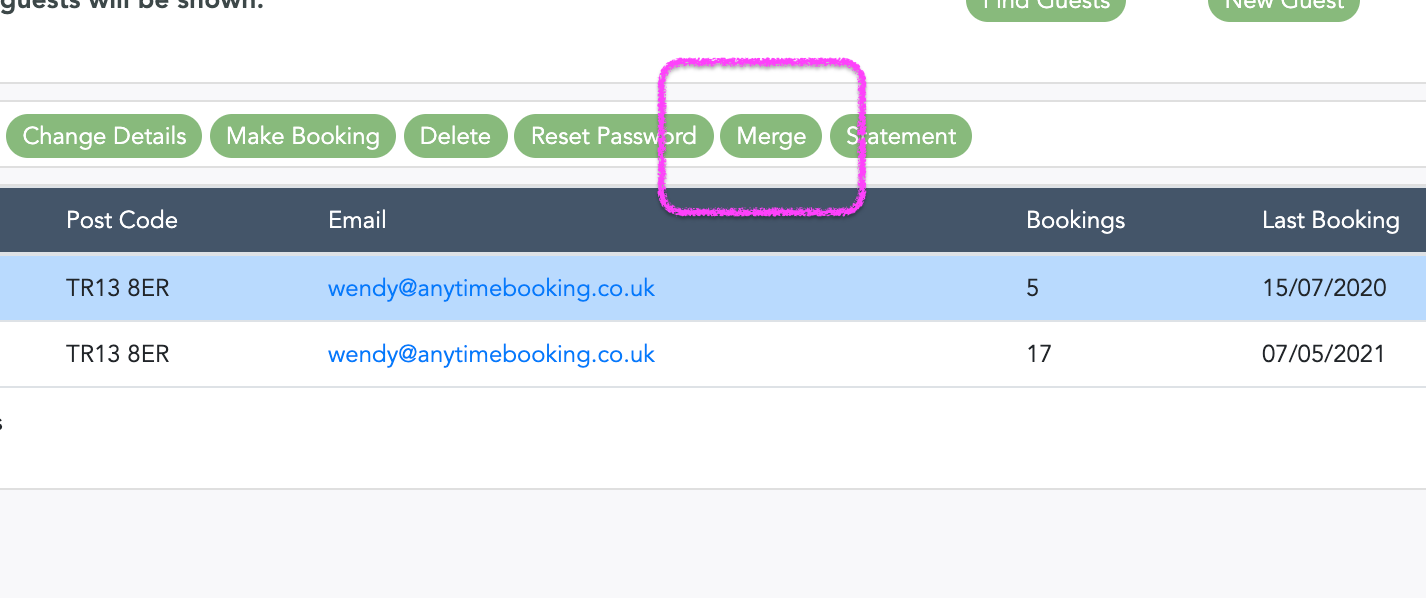Open Make Booking for selected guest
The height and width of the screenshot is (598, 1426).
[303, 136]
